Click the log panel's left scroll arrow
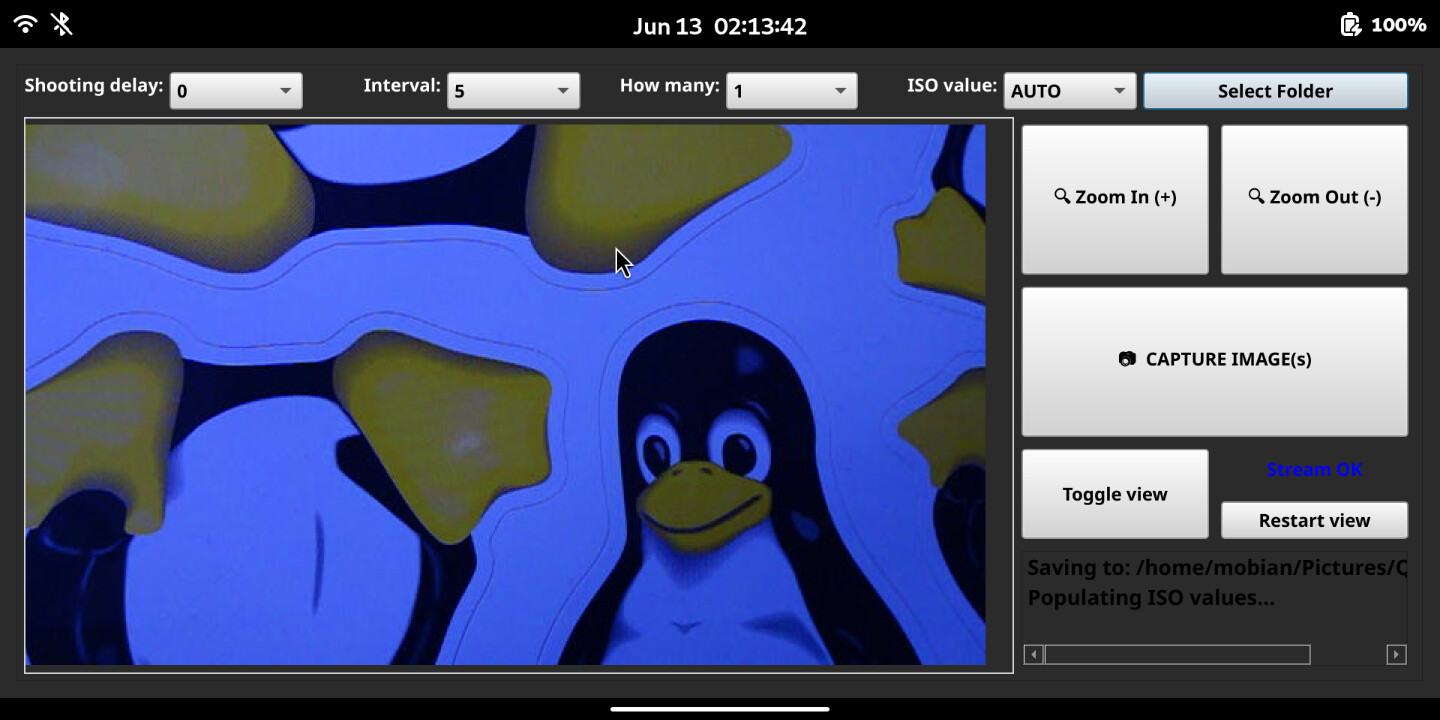 tap(1033, 655)
